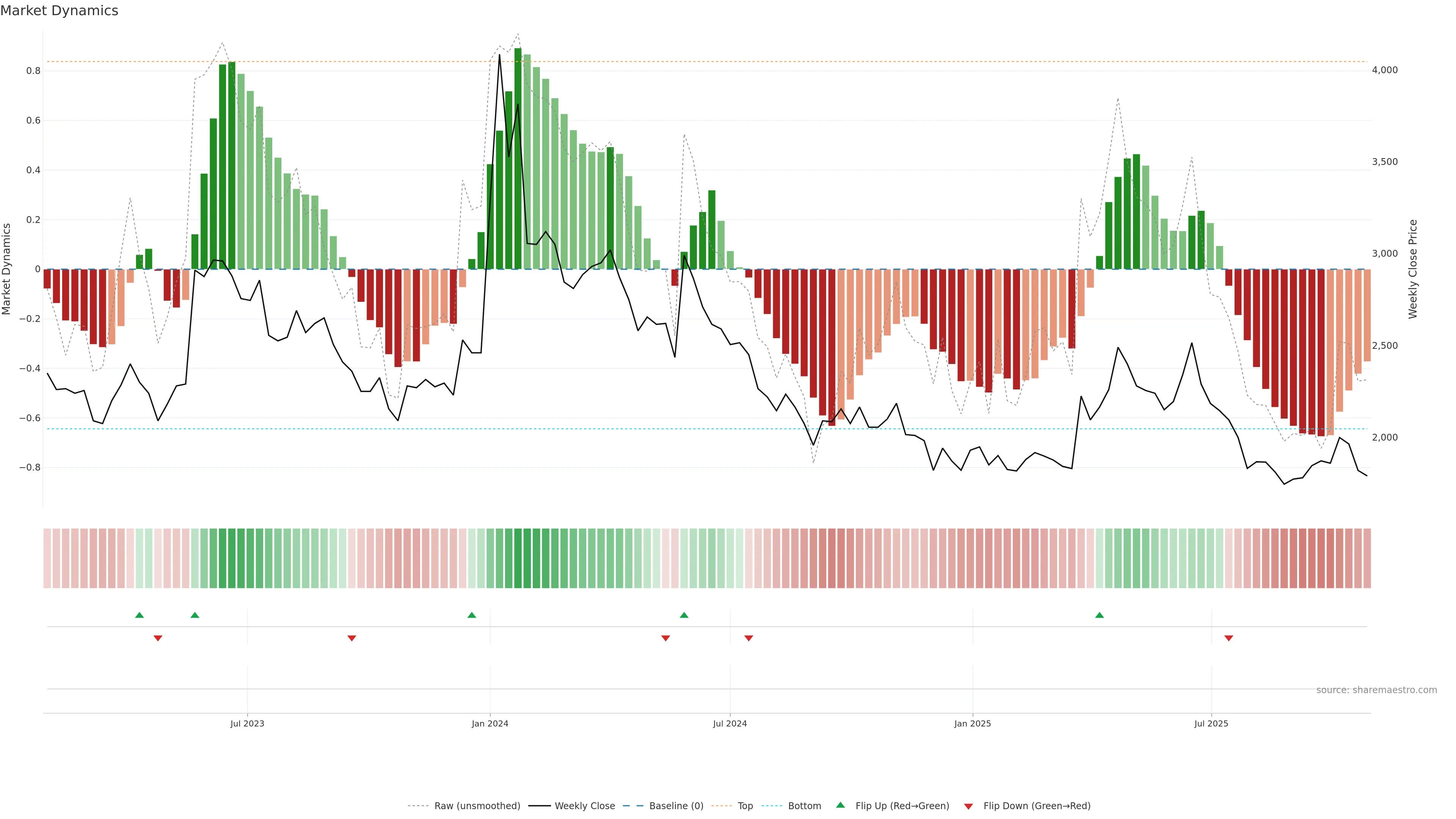Click the Jan 2025 axis label
This screenshot has height=819, width=1456.
coord(972,723)
